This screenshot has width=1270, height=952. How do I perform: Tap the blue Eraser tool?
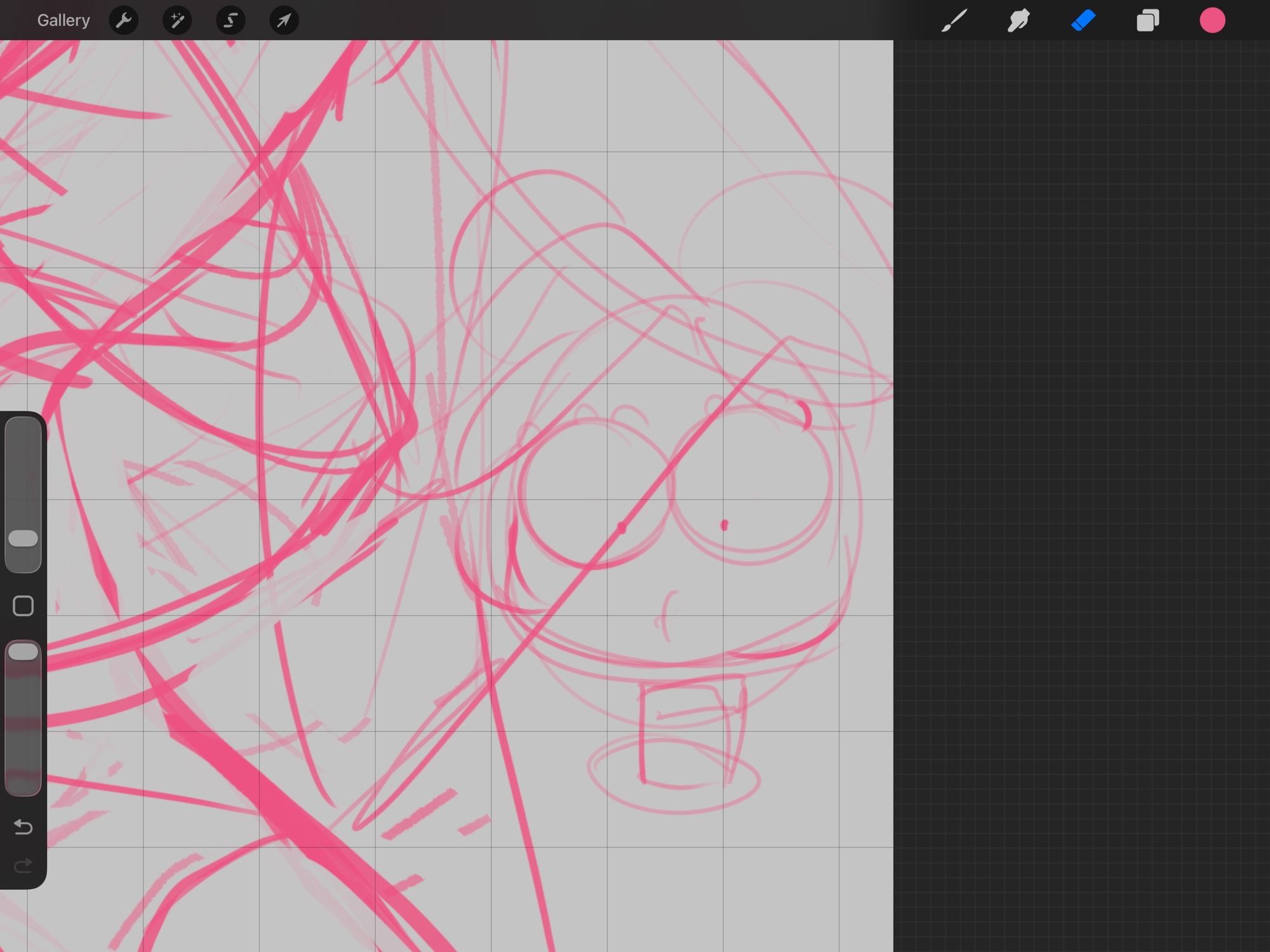(1083, 20)
